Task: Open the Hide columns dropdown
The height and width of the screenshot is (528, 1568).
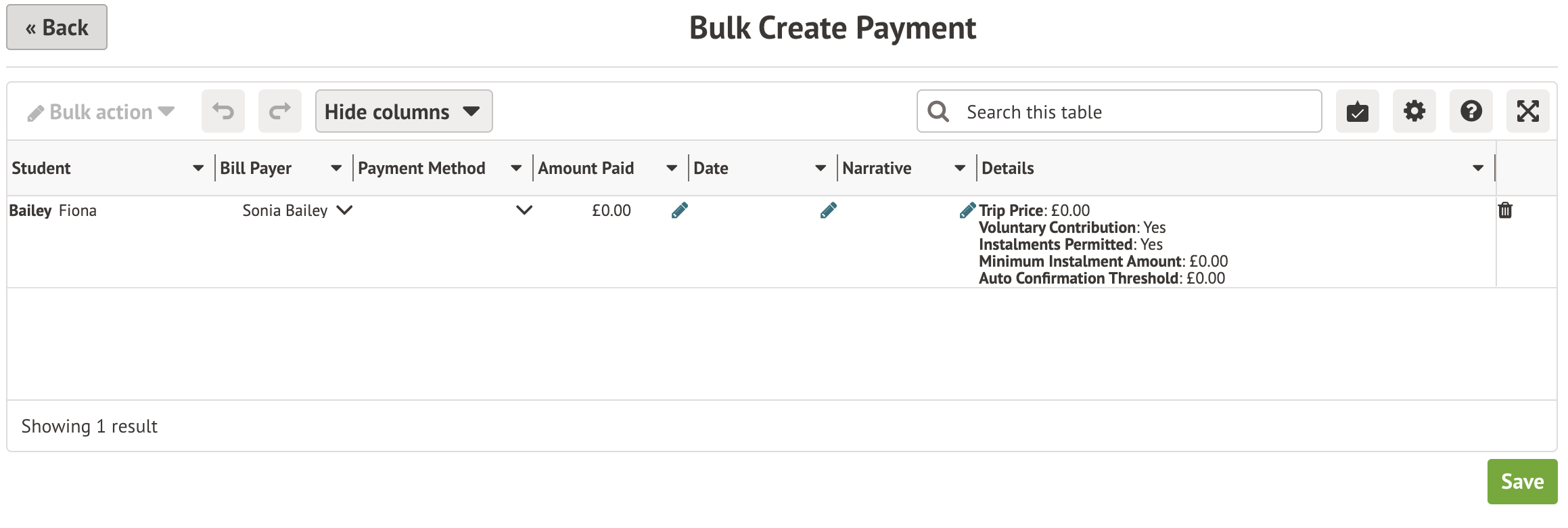Action: 403,111
